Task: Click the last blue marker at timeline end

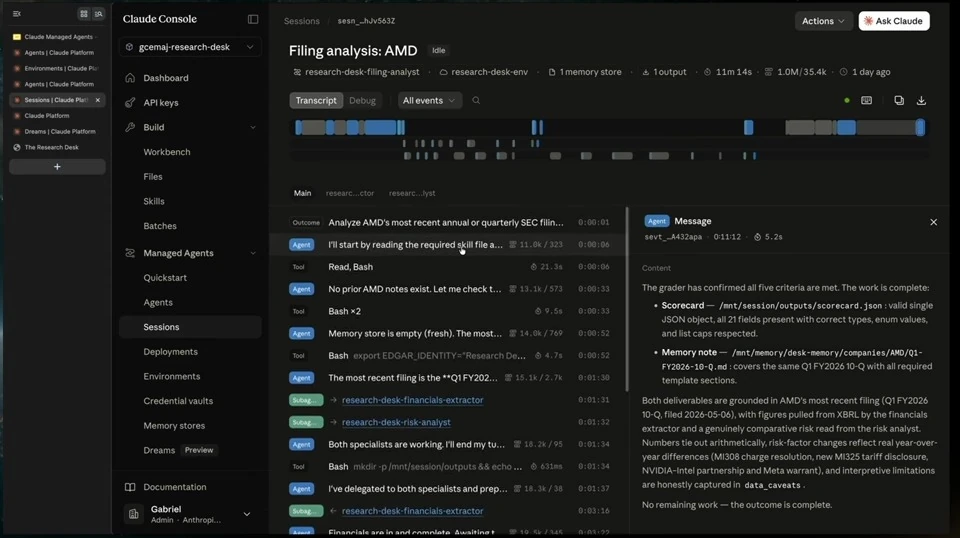Action: click(x=920, y=127)
